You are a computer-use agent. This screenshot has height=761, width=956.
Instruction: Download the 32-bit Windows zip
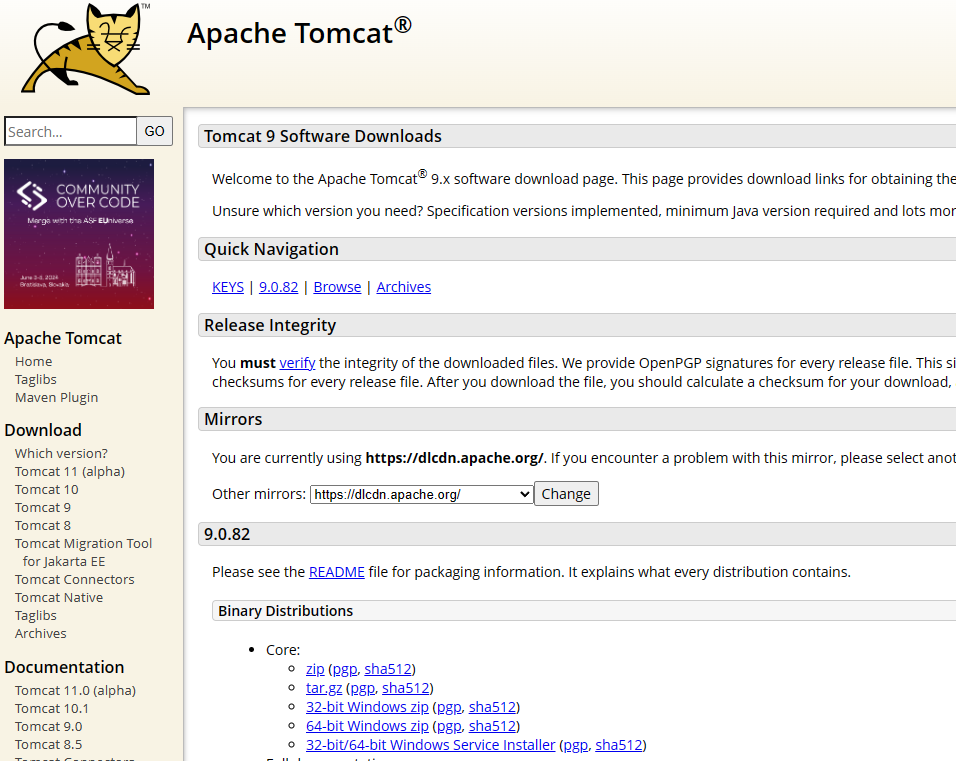(367, 707)
